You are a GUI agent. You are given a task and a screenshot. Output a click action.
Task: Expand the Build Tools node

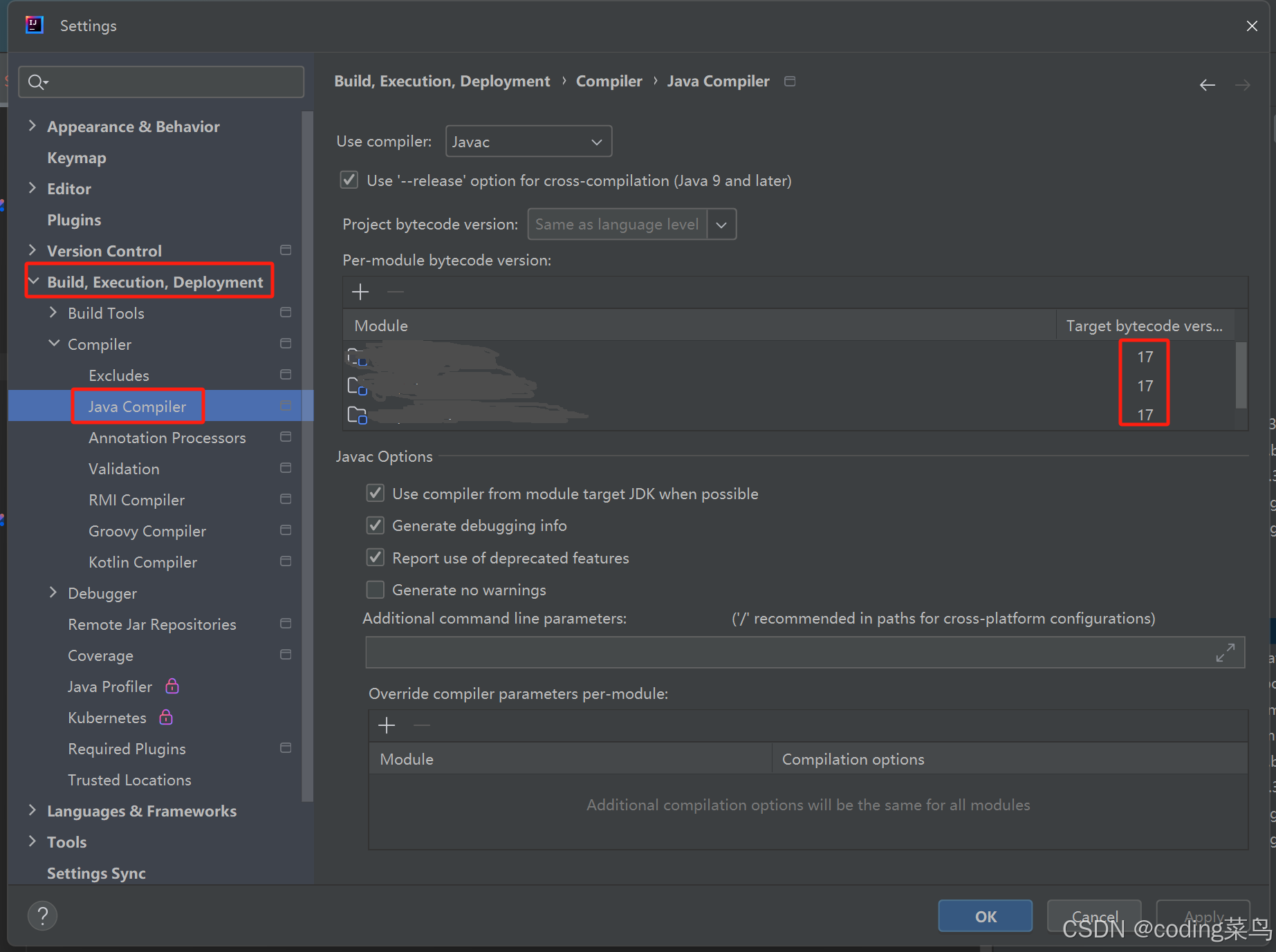[x=53, y=312]
